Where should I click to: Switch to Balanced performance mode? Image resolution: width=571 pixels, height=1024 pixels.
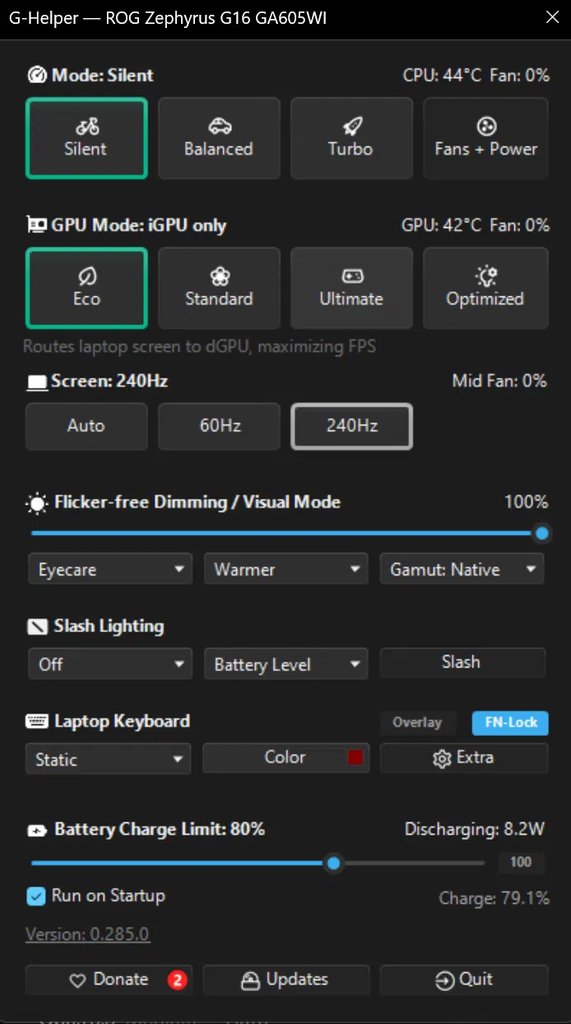pyautogui.click(x=219, y=138)
